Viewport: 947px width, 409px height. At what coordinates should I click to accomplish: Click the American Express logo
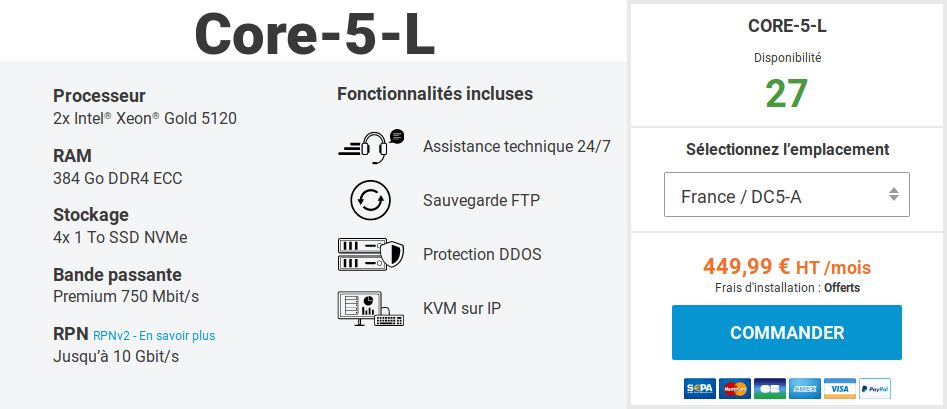point(805,388)
